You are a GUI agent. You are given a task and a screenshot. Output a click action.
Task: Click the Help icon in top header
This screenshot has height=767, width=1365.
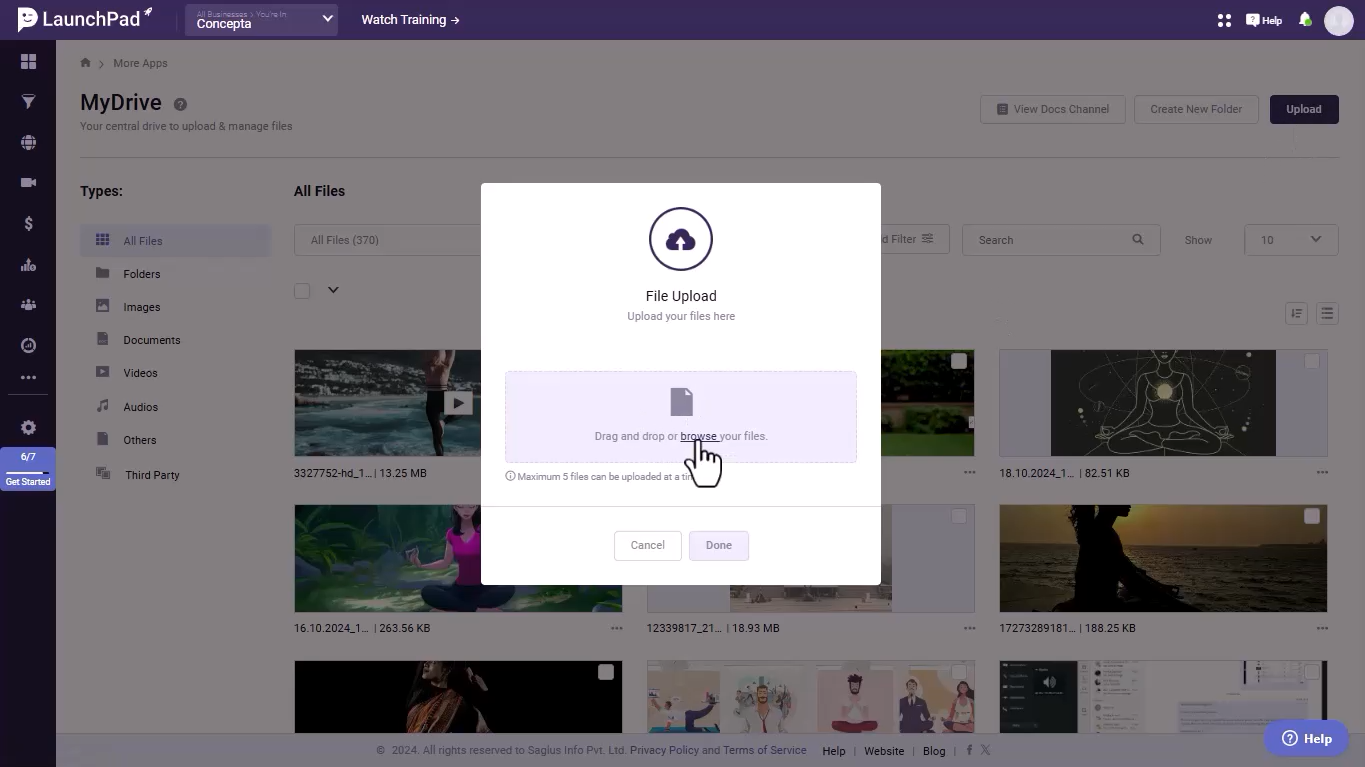click(1264, 20)
